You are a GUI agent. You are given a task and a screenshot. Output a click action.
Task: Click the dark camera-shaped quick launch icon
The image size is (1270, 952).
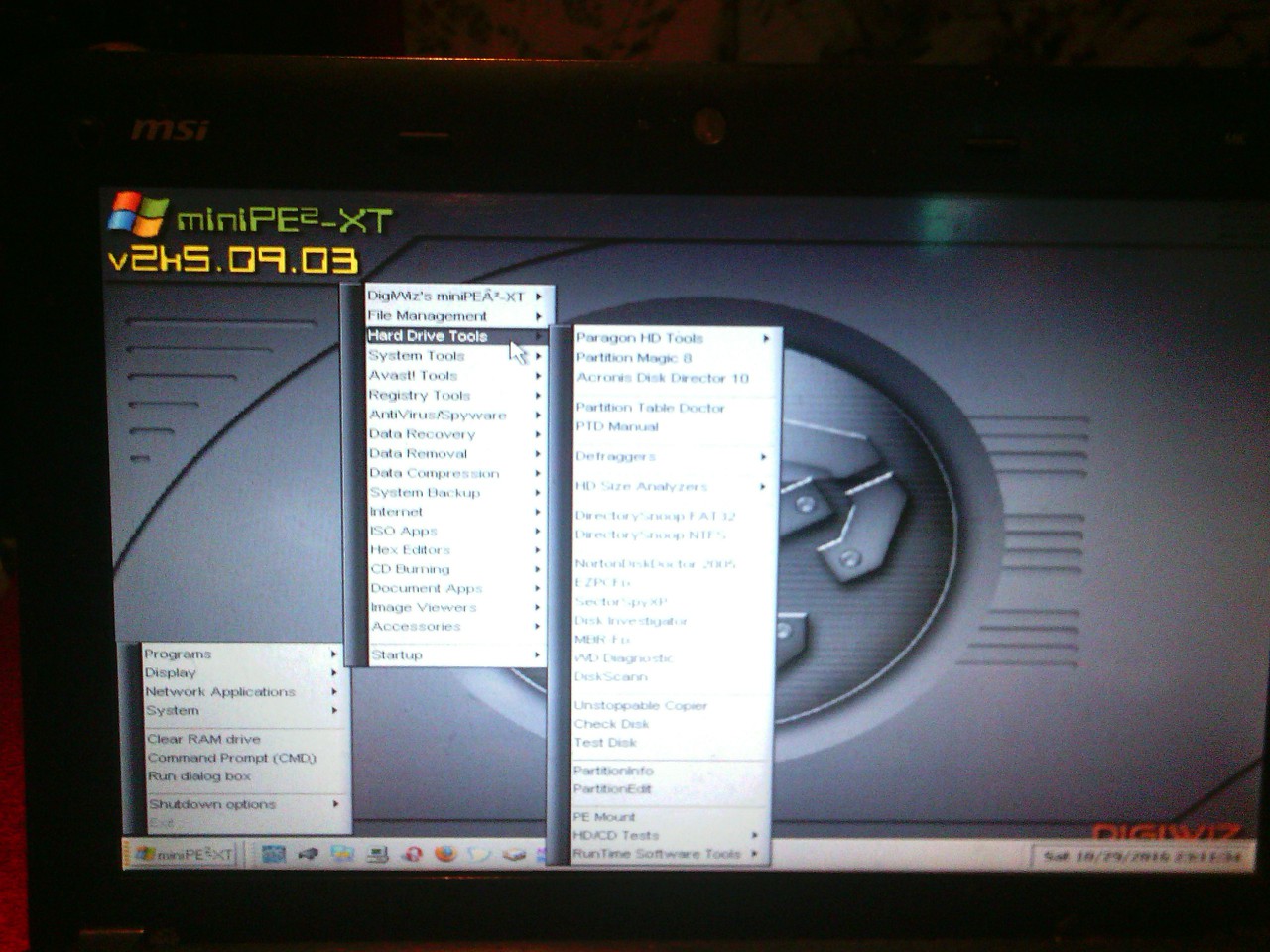[x=308, y=853]
